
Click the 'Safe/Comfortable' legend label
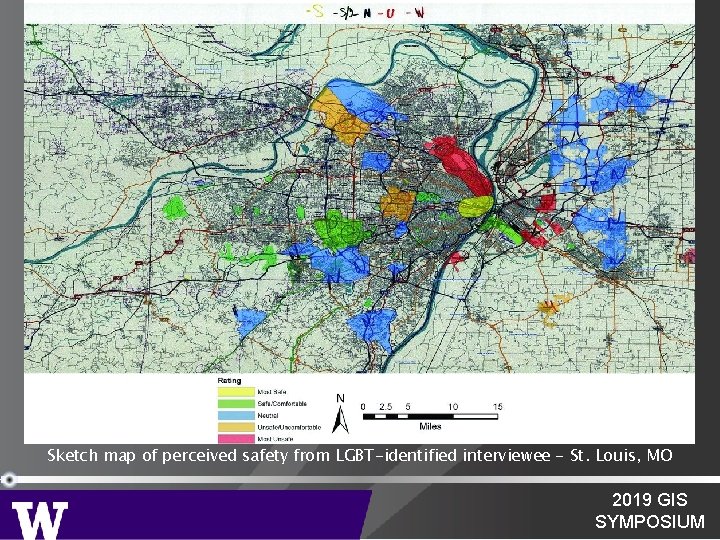pyautogui.click(x=282, y=404)
